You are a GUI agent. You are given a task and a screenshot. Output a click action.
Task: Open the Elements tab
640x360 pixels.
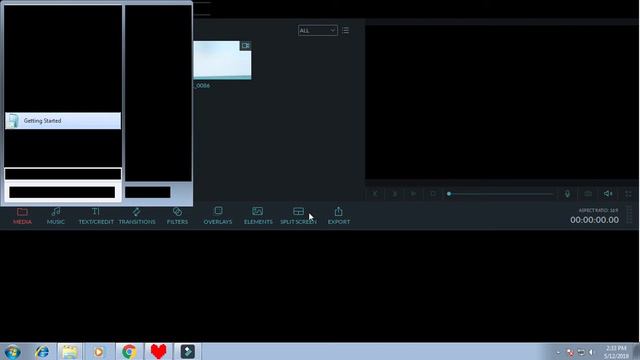click(258, 216)
